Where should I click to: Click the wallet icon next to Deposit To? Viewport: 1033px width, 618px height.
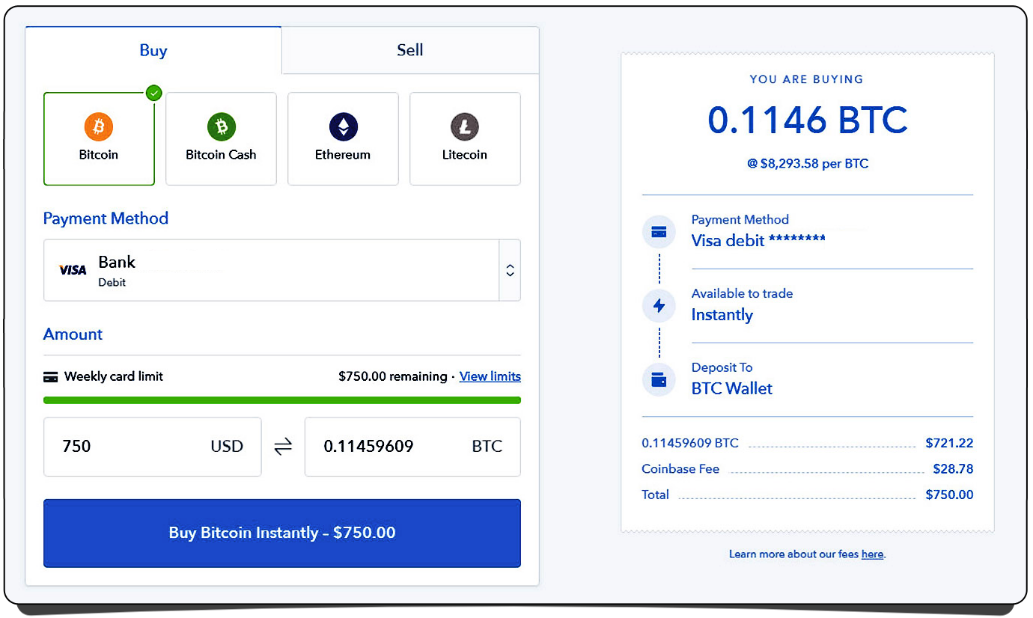pos(659,380)
